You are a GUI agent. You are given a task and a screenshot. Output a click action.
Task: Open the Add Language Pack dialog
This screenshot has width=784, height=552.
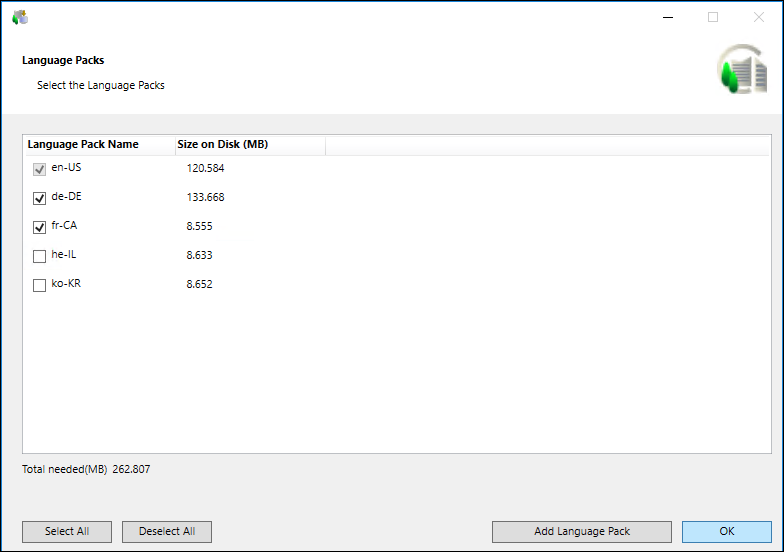coord(582,531)
